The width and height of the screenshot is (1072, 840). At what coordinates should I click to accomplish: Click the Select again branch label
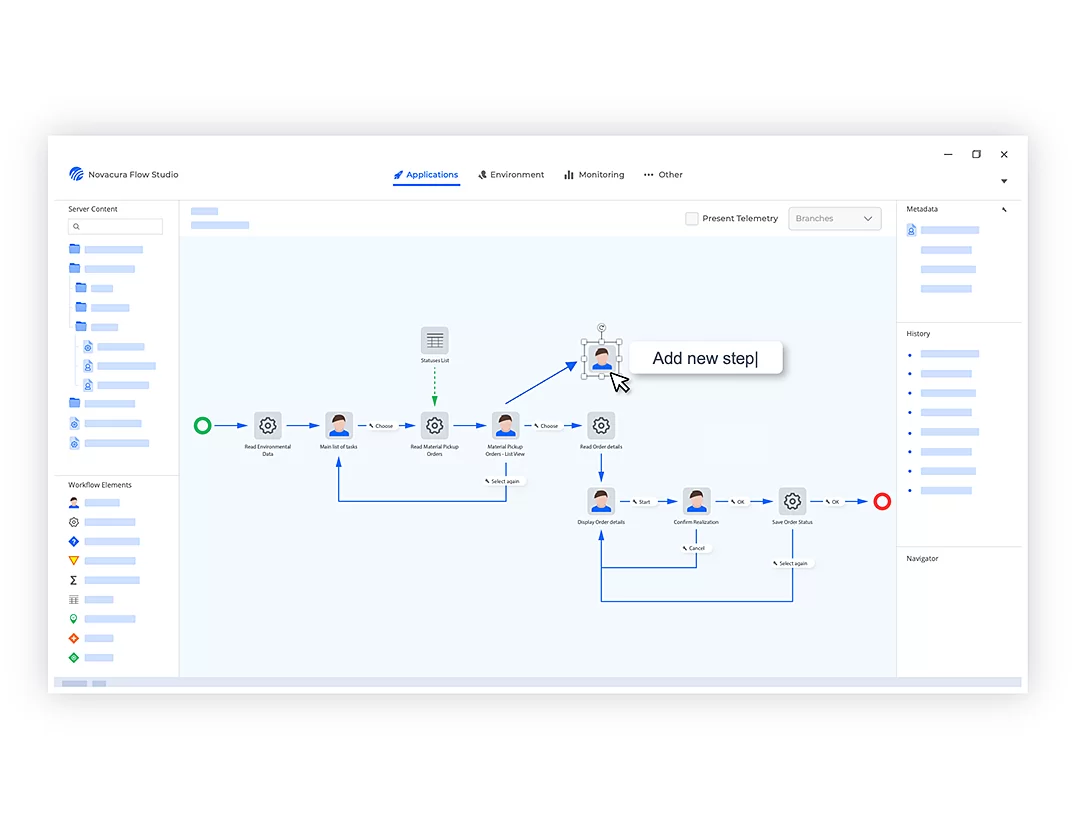click(503, 481)
